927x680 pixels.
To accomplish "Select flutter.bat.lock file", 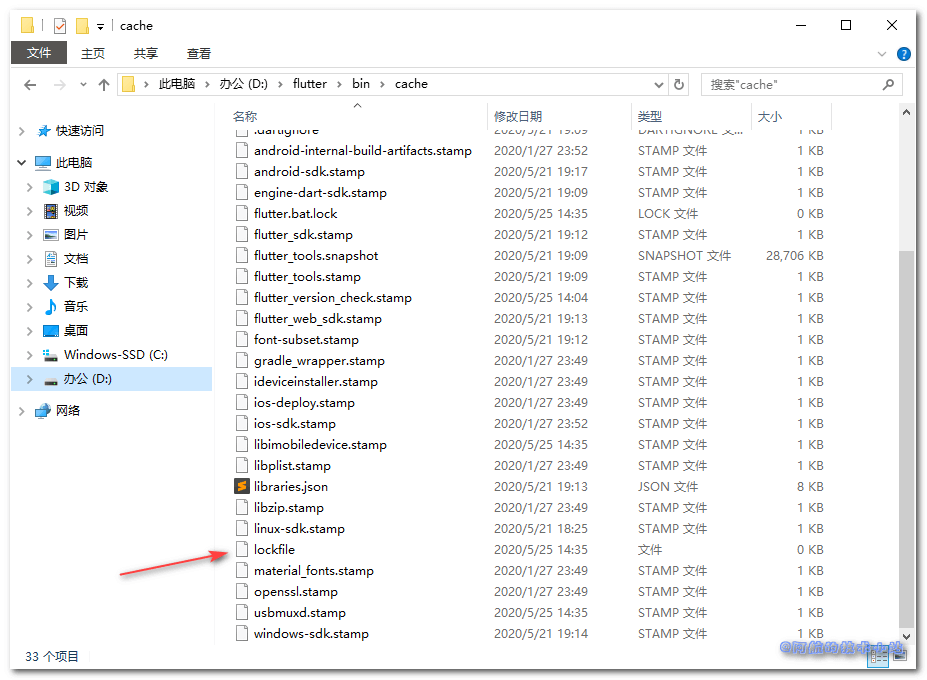I will tap(296, 214).
